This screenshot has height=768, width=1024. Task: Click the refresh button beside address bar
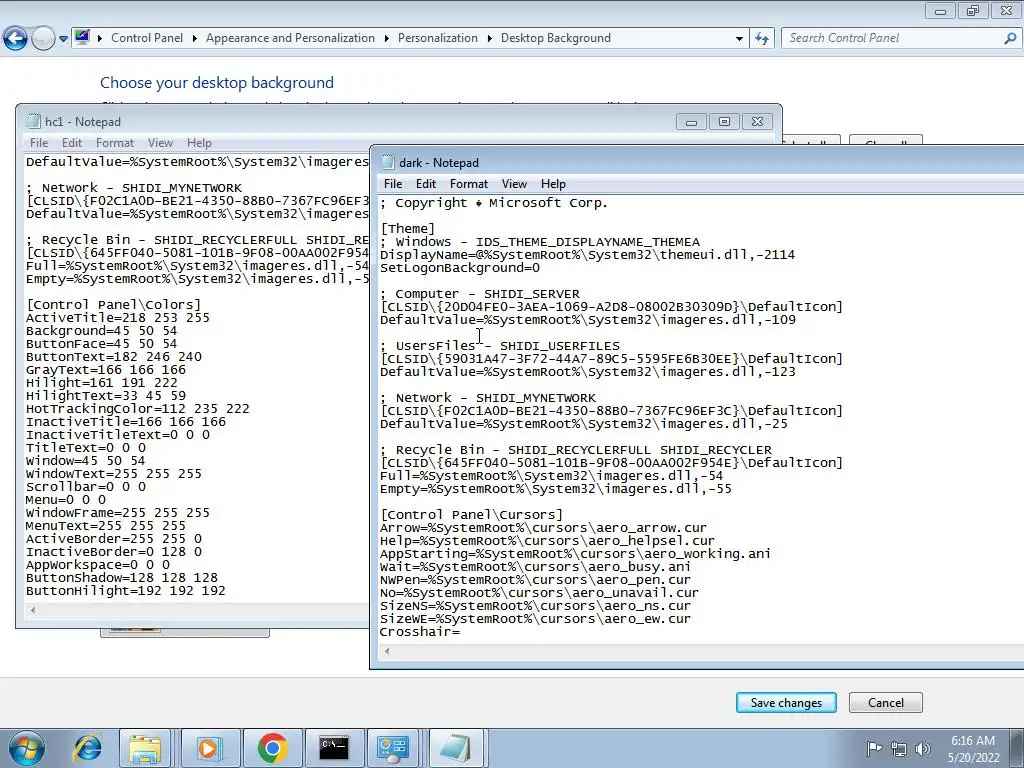click(761, 39)
